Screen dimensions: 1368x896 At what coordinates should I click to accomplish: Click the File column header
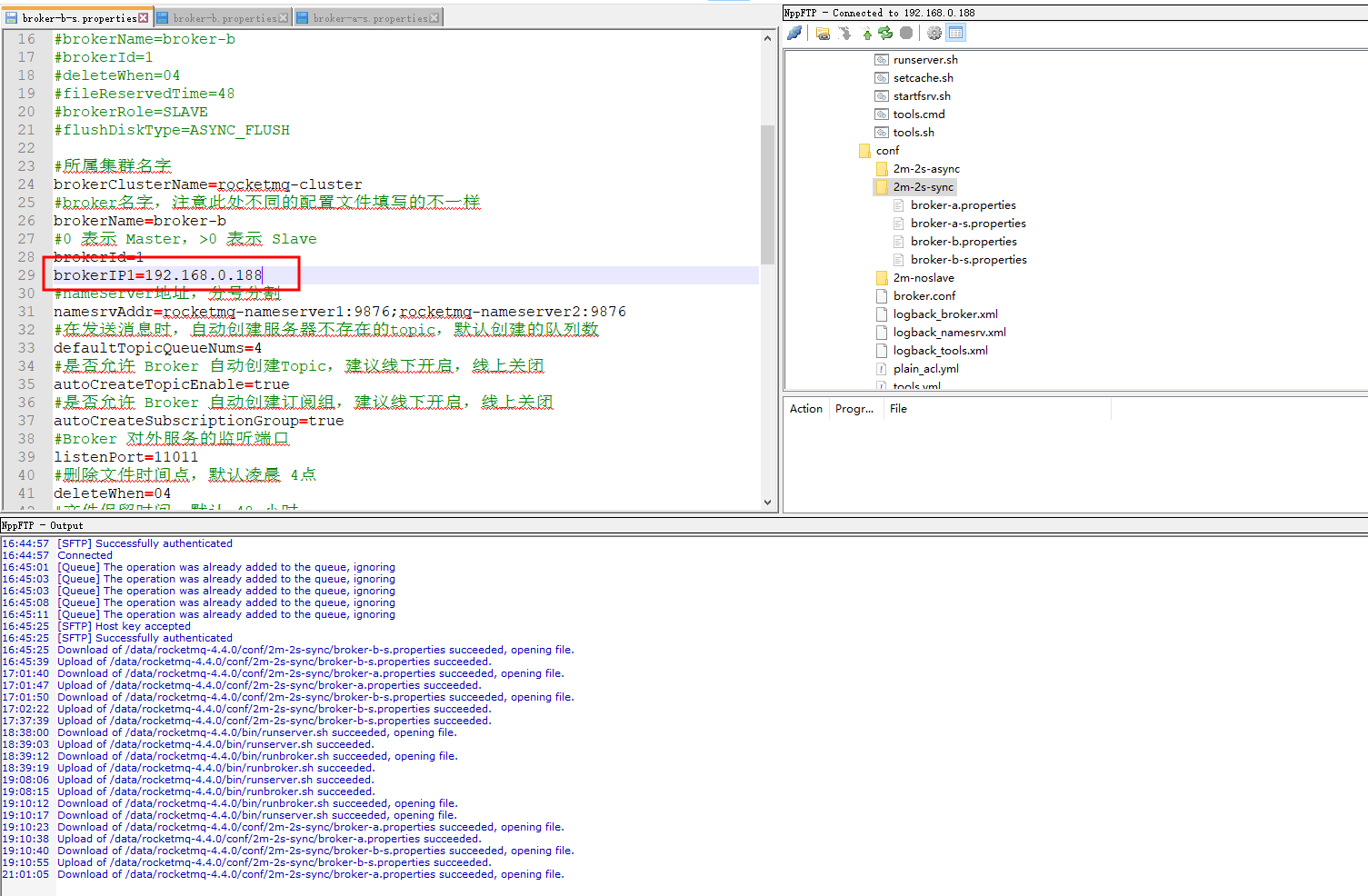(898, 408)
